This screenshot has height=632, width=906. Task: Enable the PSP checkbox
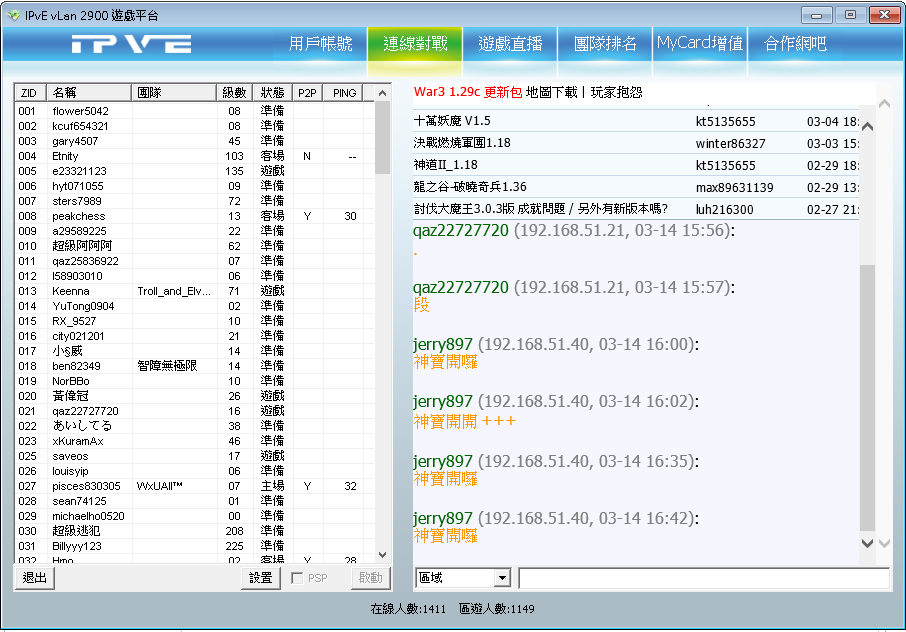pos(297,578)
